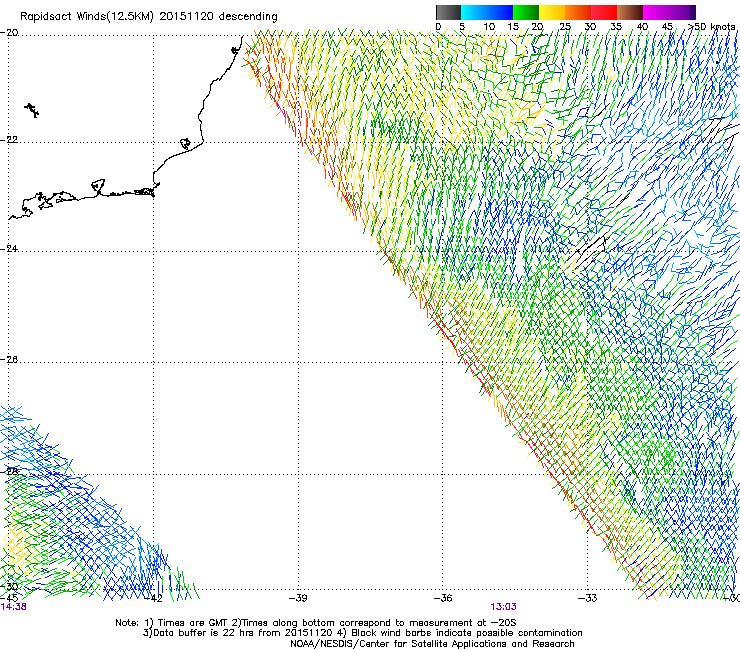Click the brown 35-40 knots color segment
Image resolution: width=740 pixels, height=650 pixels.
(630, 12)
